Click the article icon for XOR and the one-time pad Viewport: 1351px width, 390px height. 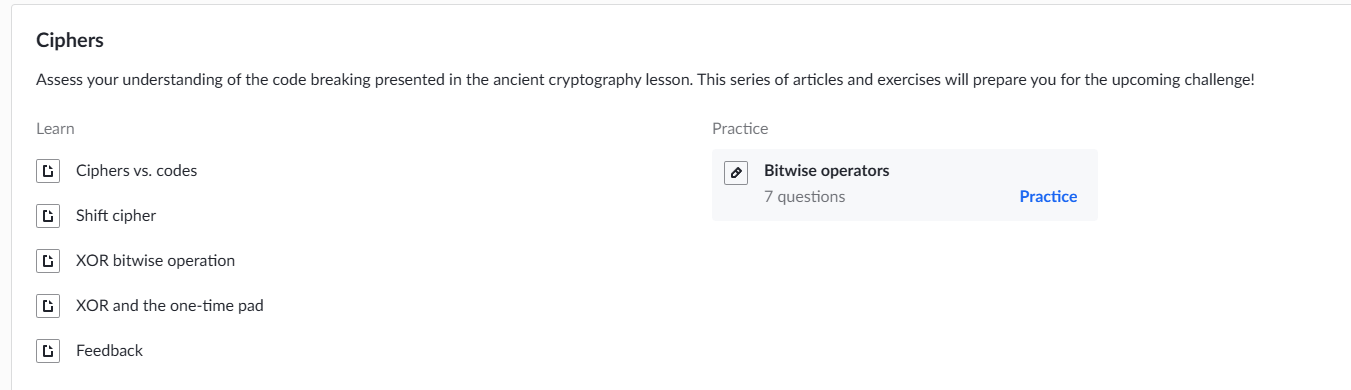point(47,306)
